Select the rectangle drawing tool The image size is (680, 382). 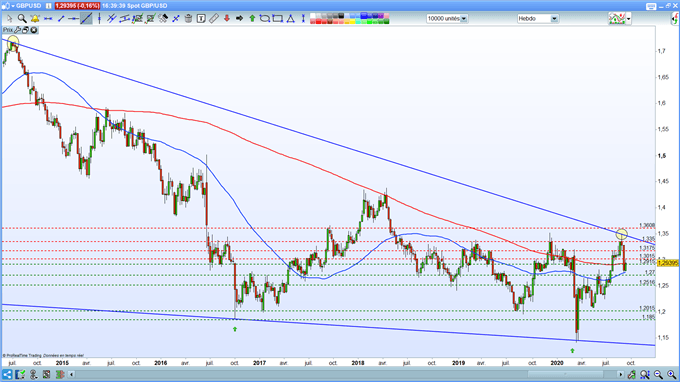278,19
